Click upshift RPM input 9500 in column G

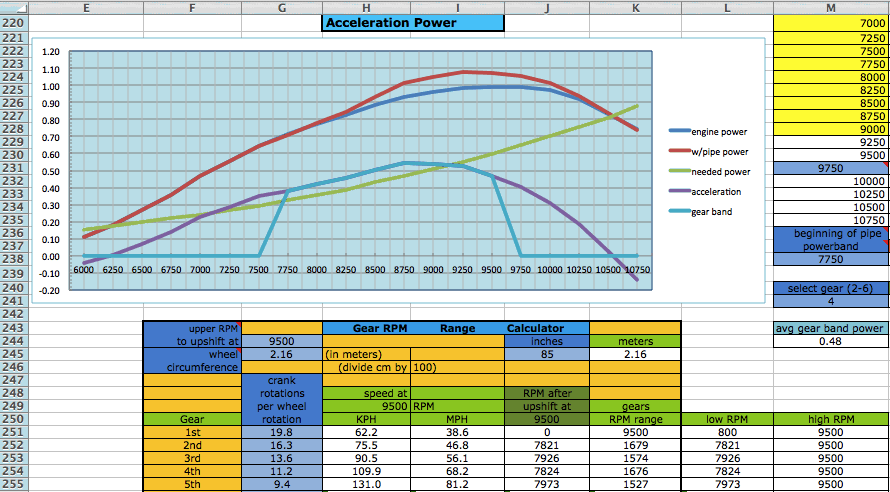[282, 341]
